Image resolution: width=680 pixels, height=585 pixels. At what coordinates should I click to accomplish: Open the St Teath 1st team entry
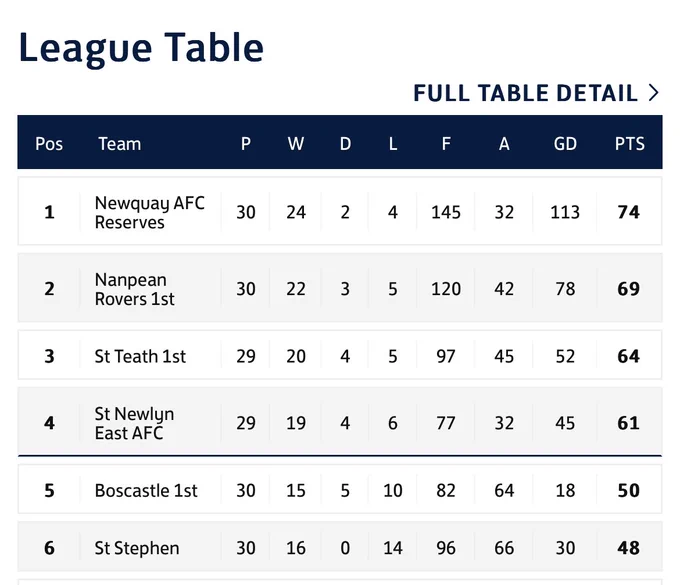coord(140,356)
